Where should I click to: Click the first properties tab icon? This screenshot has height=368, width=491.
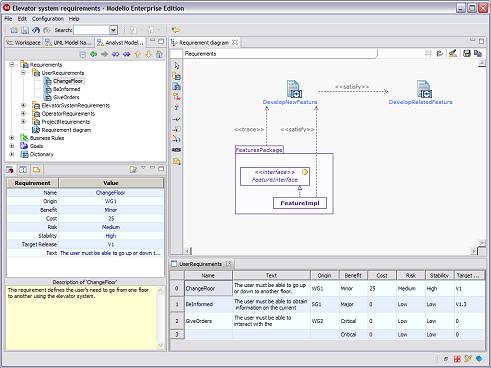[10, 170]
